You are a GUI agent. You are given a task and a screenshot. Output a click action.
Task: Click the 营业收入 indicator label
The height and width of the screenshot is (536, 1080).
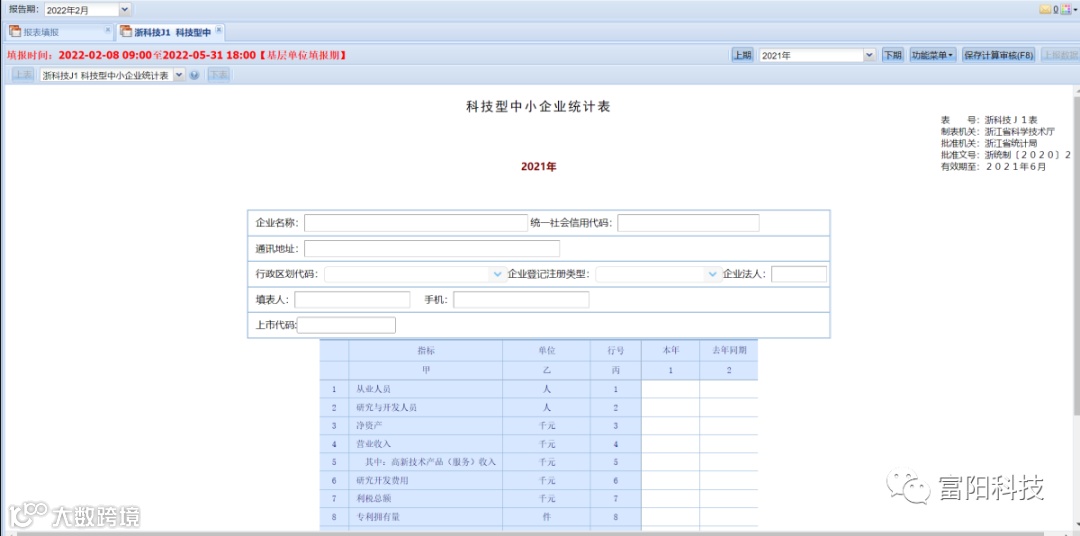pyautogui.click(x=373, y=444)
